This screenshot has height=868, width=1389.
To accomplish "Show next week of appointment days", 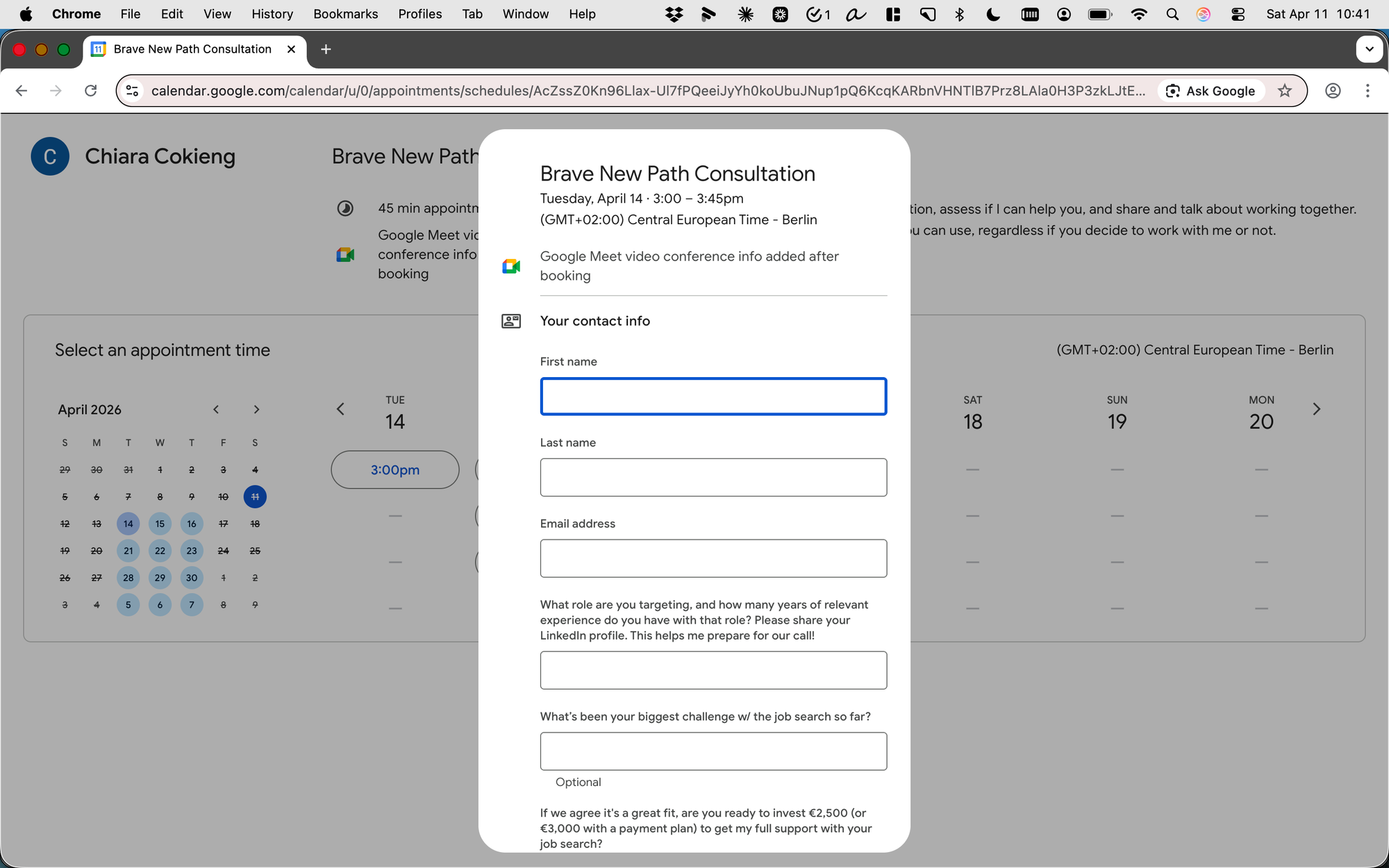I will pos(1316,409).
